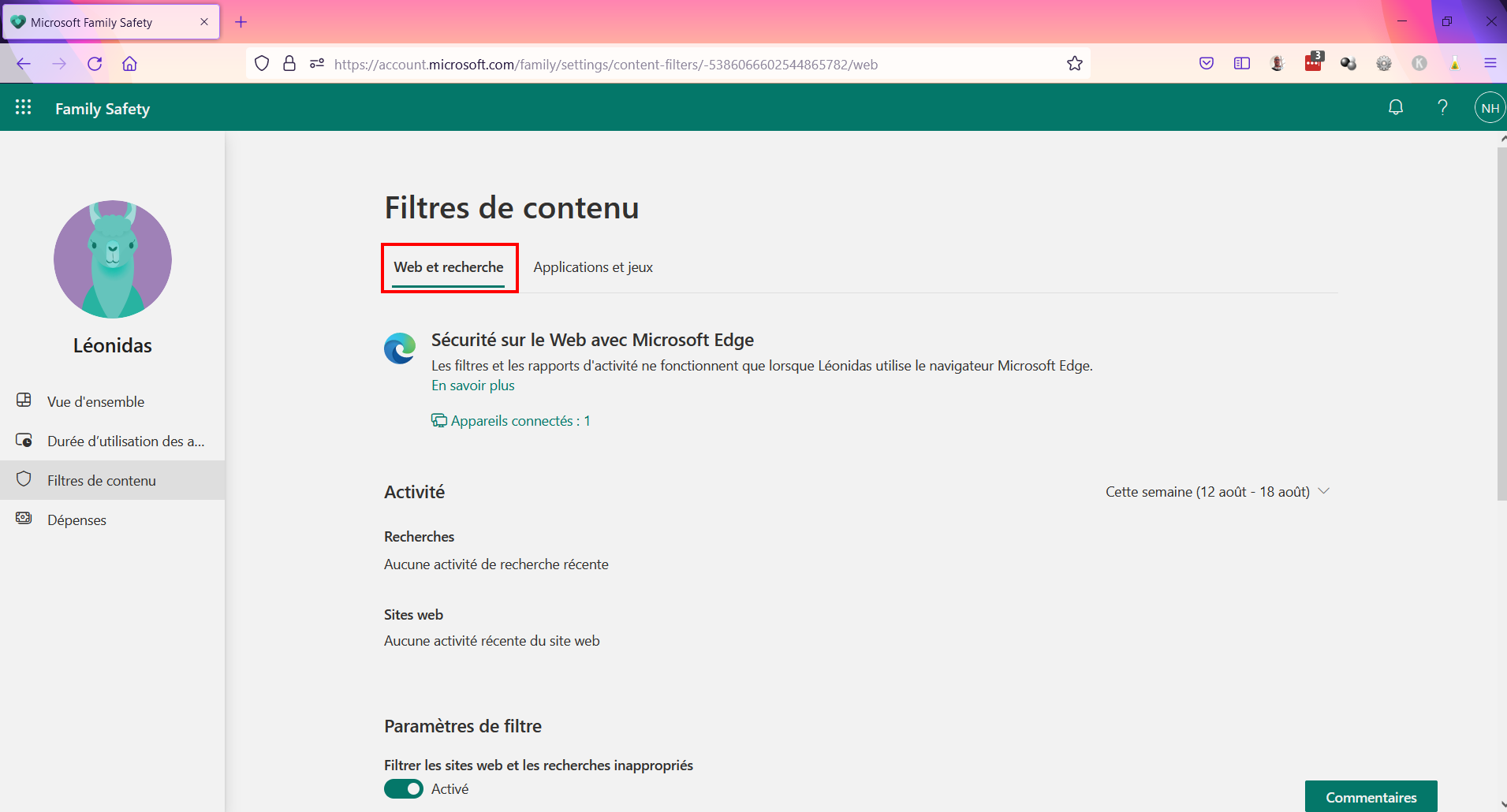
Task: Click the Sites web subheading
Action: pyautogui.click(x=413, y=615)
